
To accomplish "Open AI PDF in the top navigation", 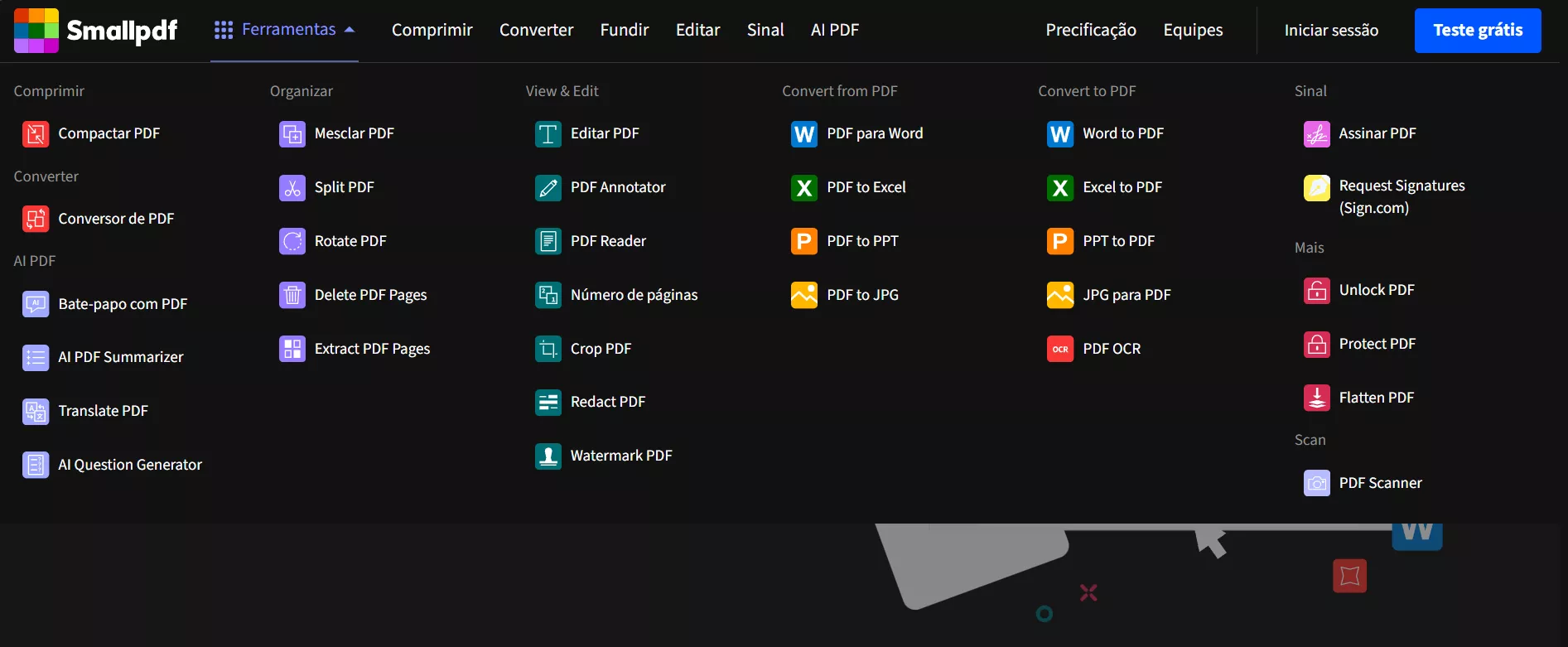I will point(835,30).
